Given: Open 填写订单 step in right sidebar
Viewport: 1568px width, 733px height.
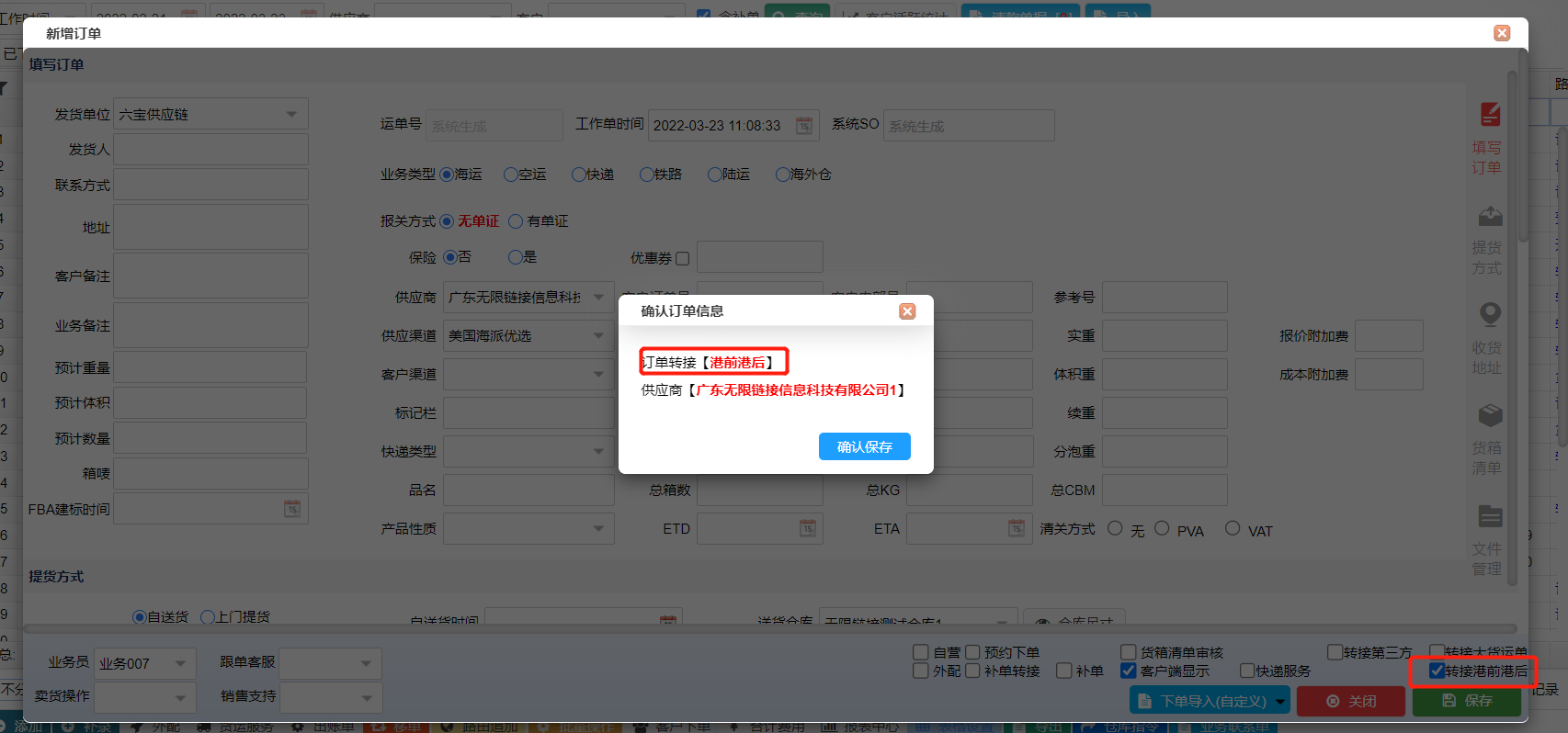Looking at the screenshot, I should point(1489,139).
